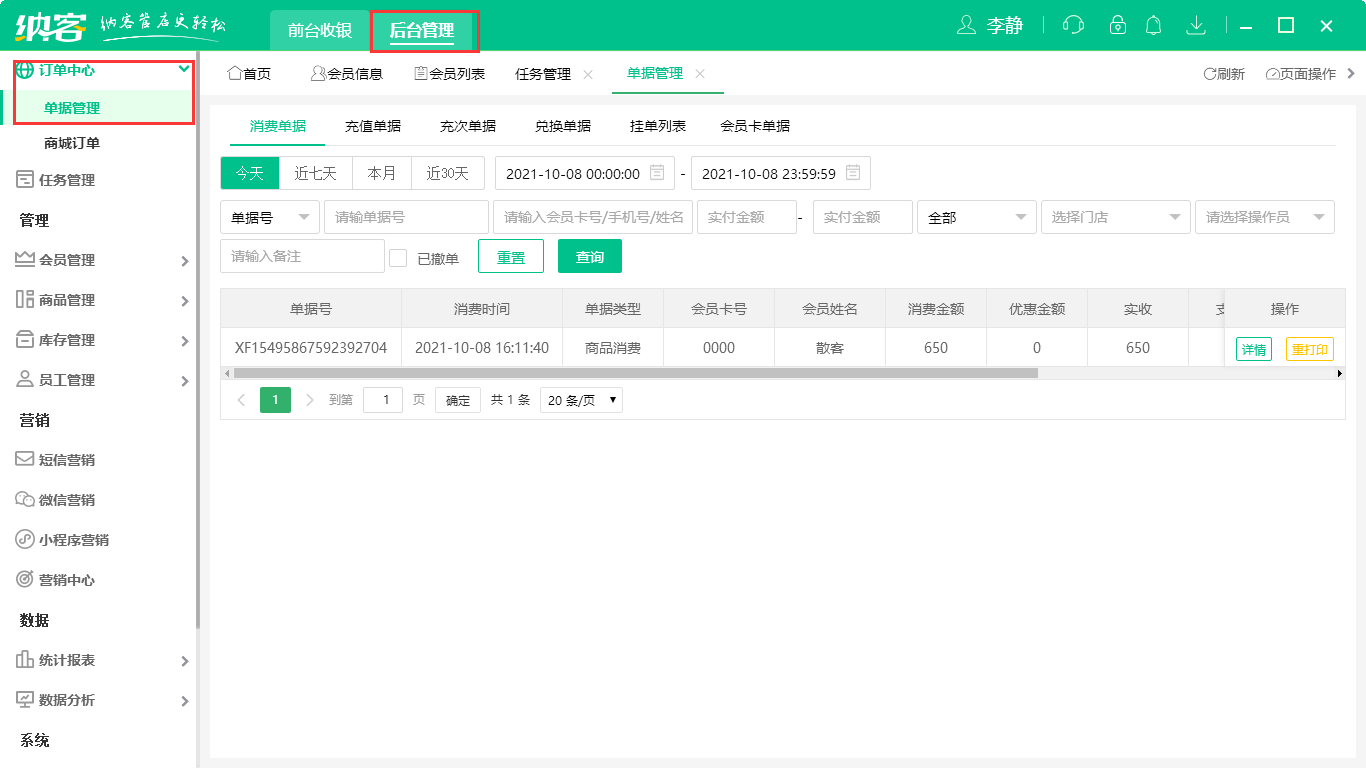
Task: Click 重打印 on the XF1549 record
Action: click(1309, 347)
